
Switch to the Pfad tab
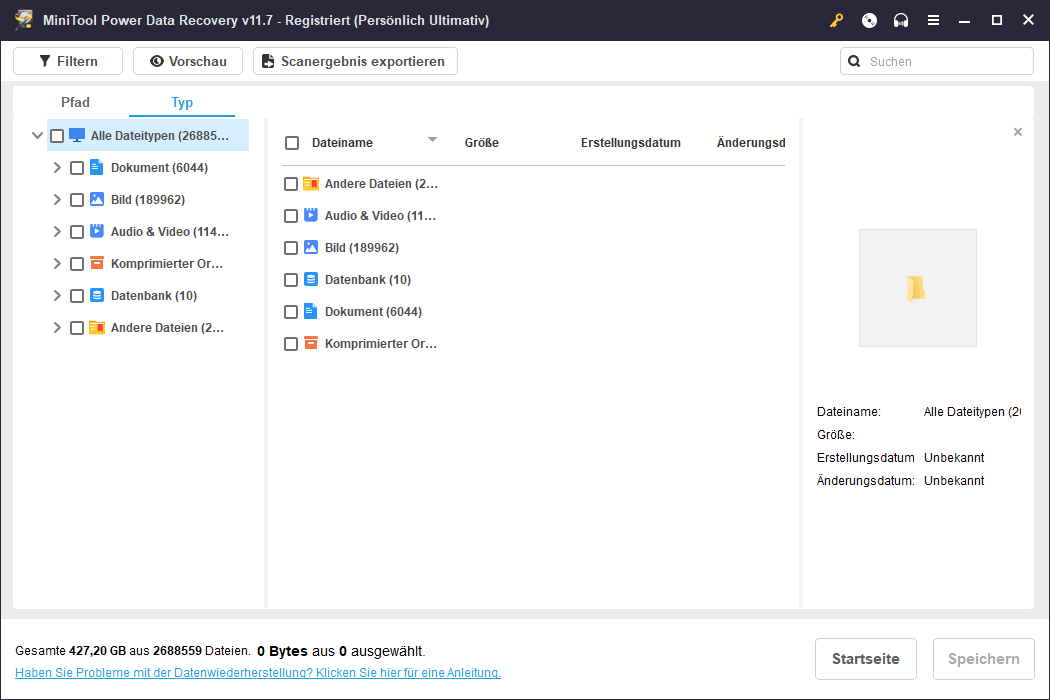click(x=75, y=102)
